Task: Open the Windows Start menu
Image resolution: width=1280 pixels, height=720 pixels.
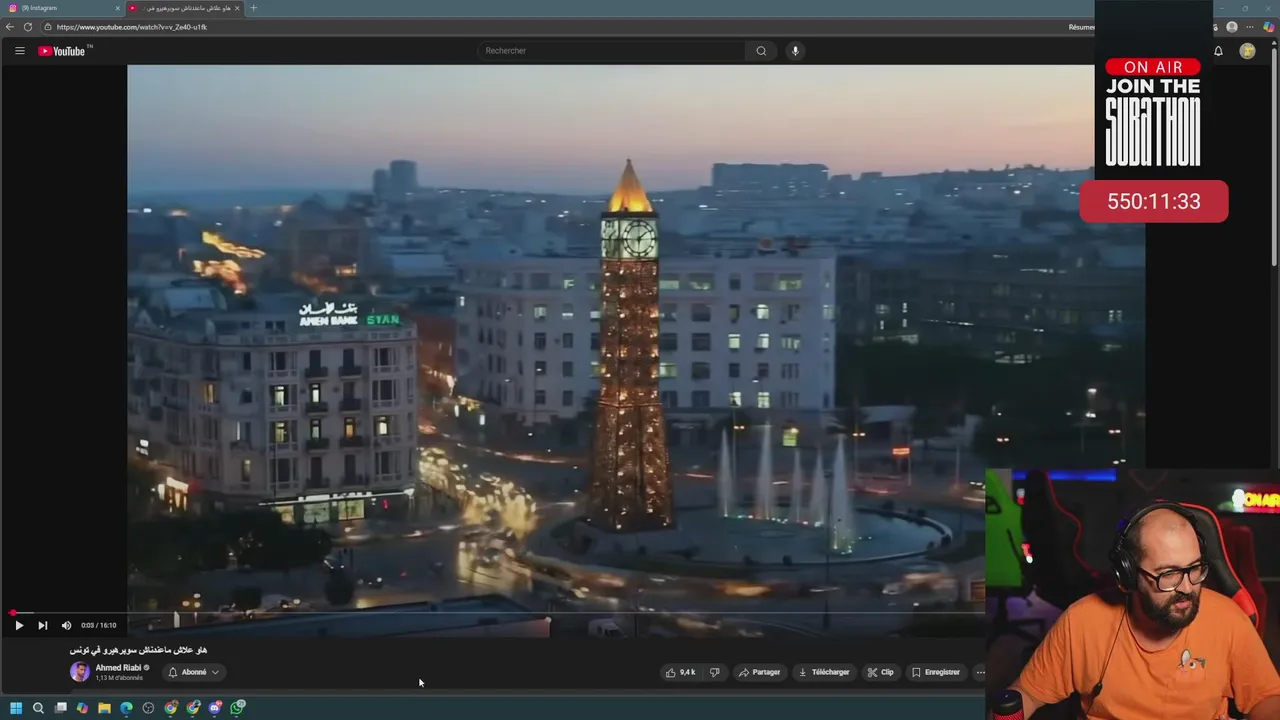Action: 16,708
